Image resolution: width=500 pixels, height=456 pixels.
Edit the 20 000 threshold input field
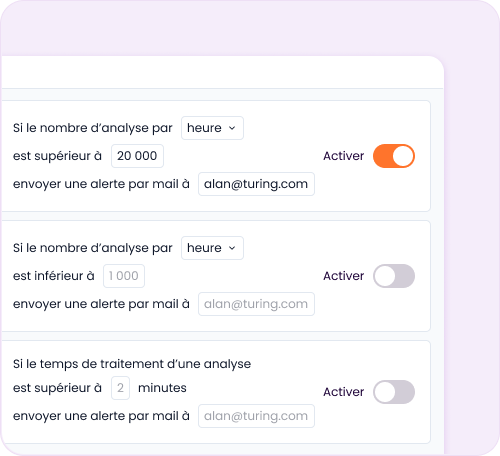click(x=137, y=156)
